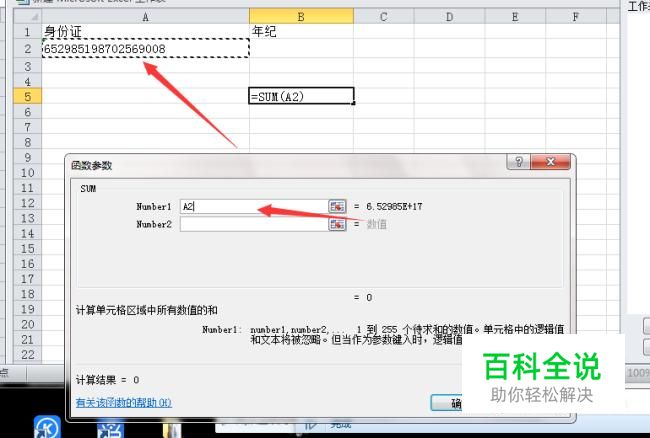The image size is (650, 438).
Task: Select row 10 header
Action: tap(27, 173)
